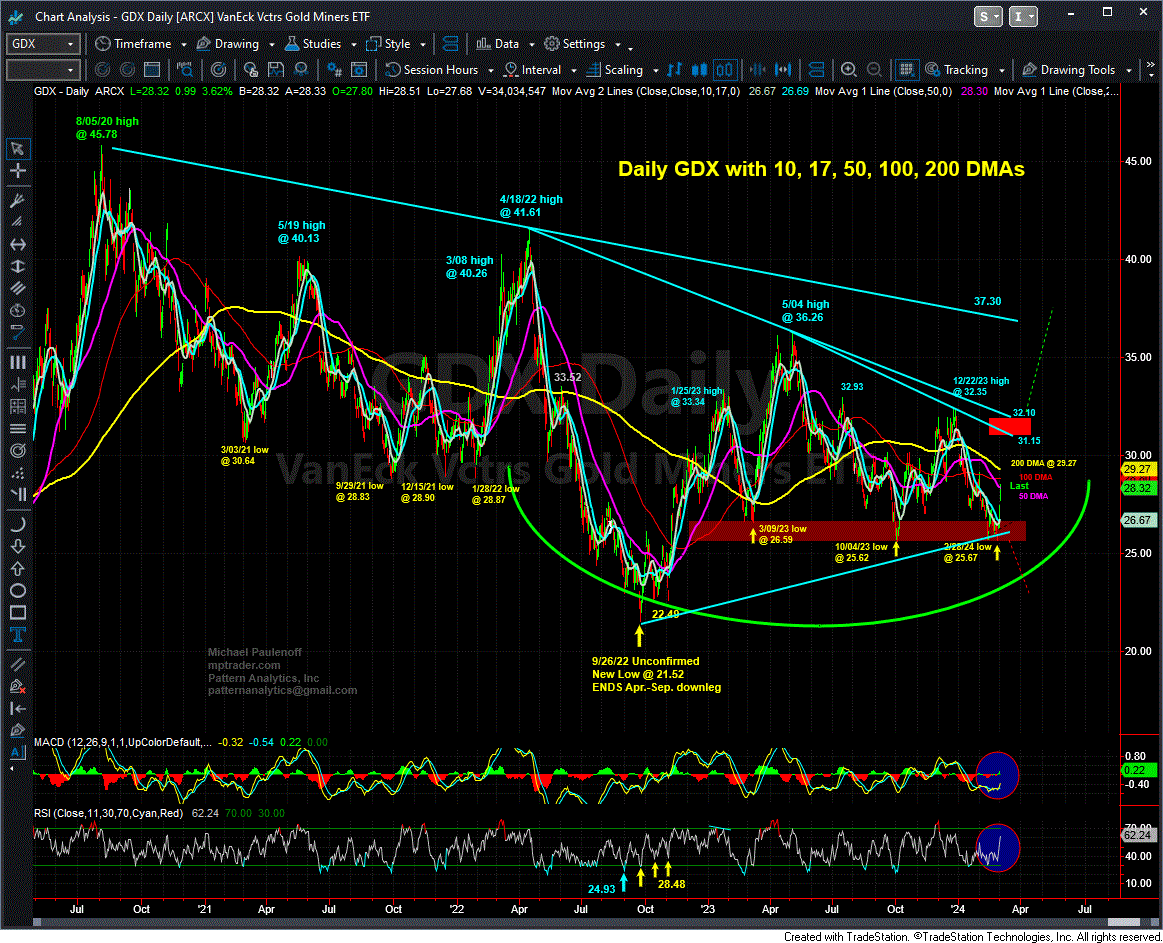The height and width of the screenshot is (943, 1163).
Task: Select the ellipse drawing tool
Action: point(17,591)
